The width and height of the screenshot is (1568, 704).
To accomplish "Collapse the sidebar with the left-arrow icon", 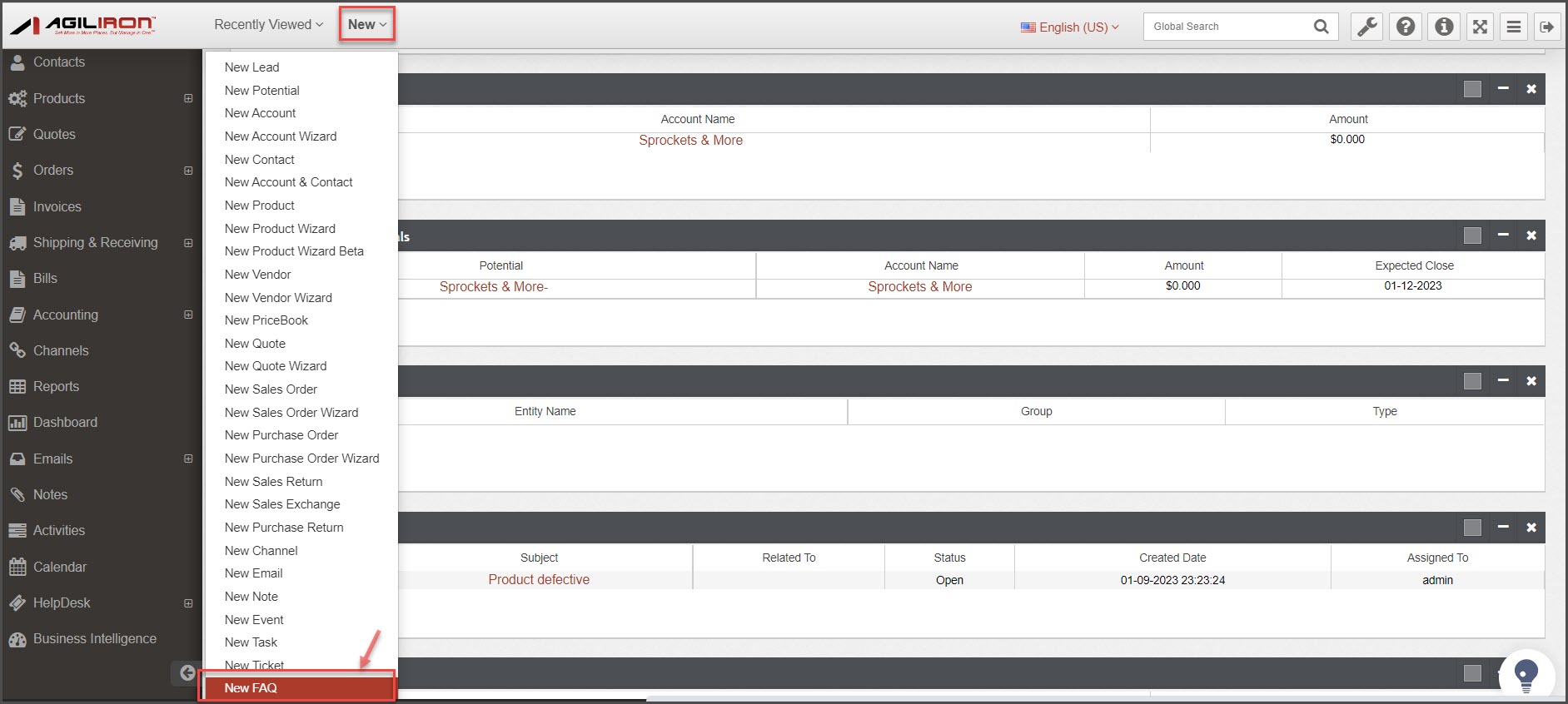I will click(187, 673).
